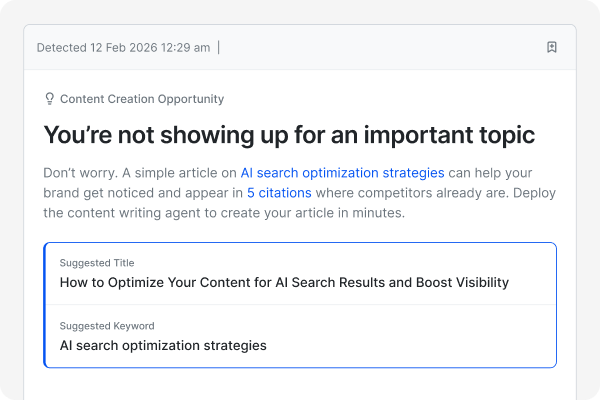
Task: Click the 'How to Optimize Your Content' title text
Action: pos(284,282)
